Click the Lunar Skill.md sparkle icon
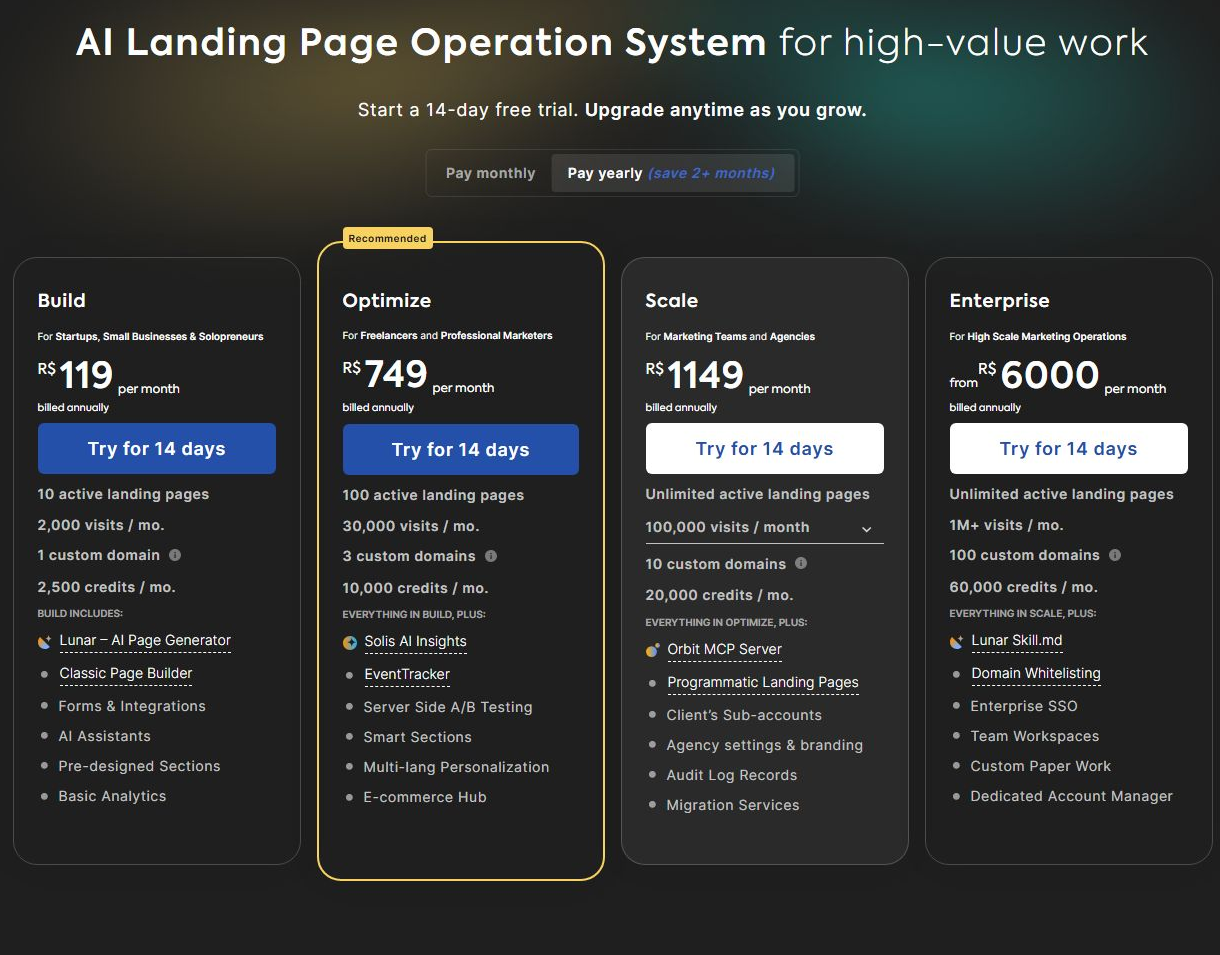Viewport: 1220px width, 955px height. 957,642
